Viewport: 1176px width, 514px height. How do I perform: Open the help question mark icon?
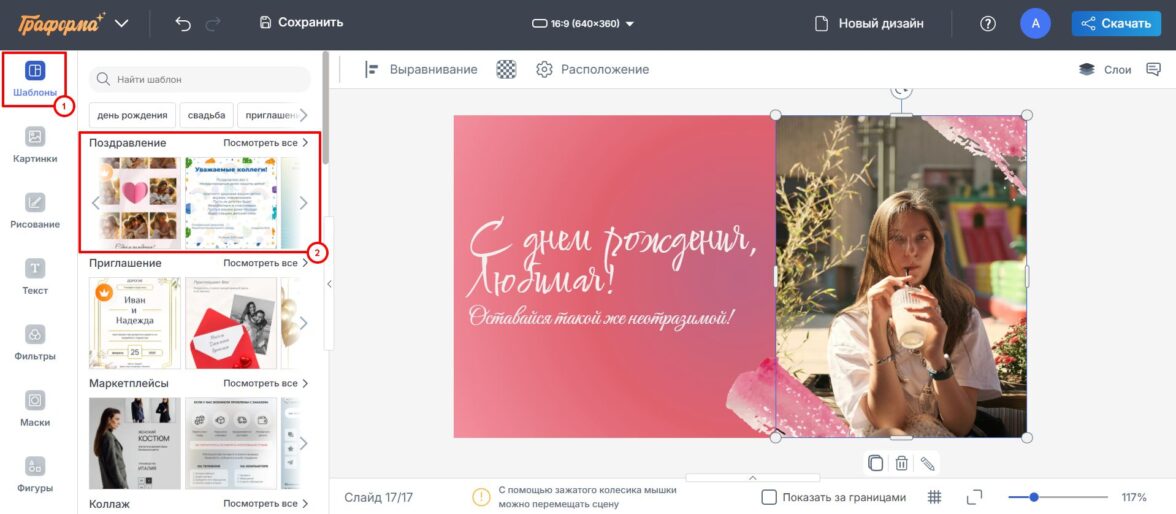[988, 23]
